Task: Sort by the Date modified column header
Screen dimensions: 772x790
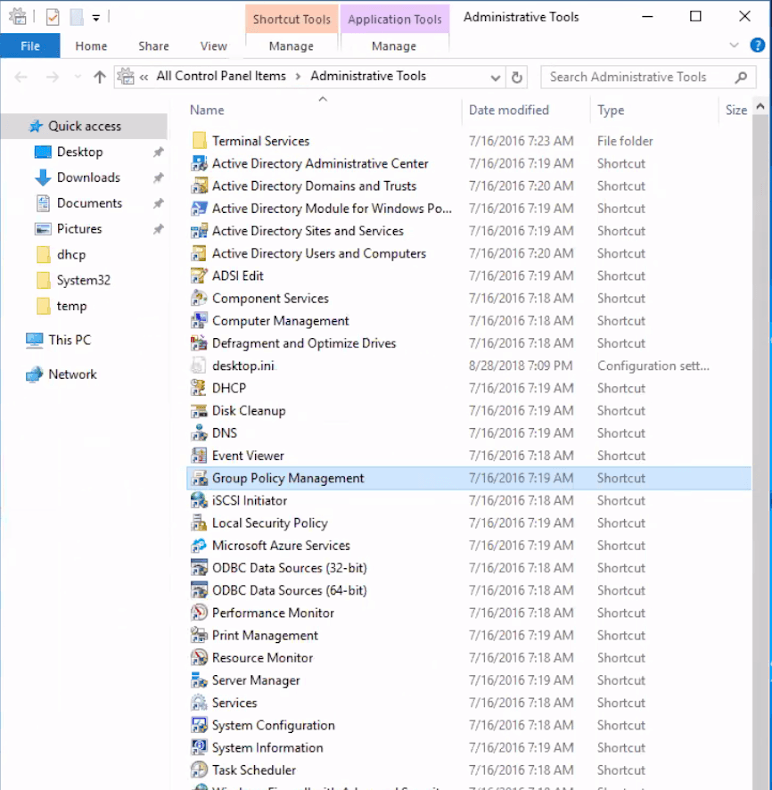Action: tap(508, 110)
